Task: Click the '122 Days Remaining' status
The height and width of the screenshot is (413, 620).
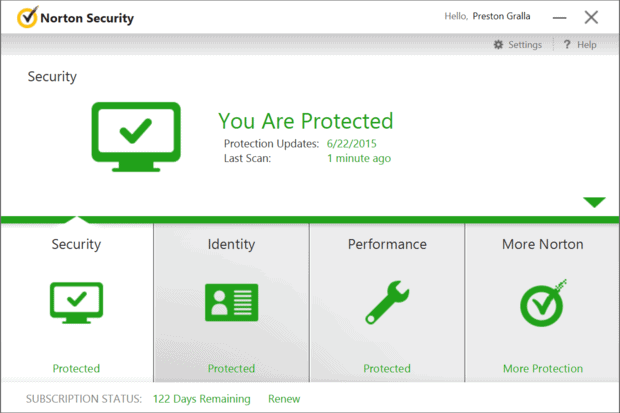Action: pos(202,399)
